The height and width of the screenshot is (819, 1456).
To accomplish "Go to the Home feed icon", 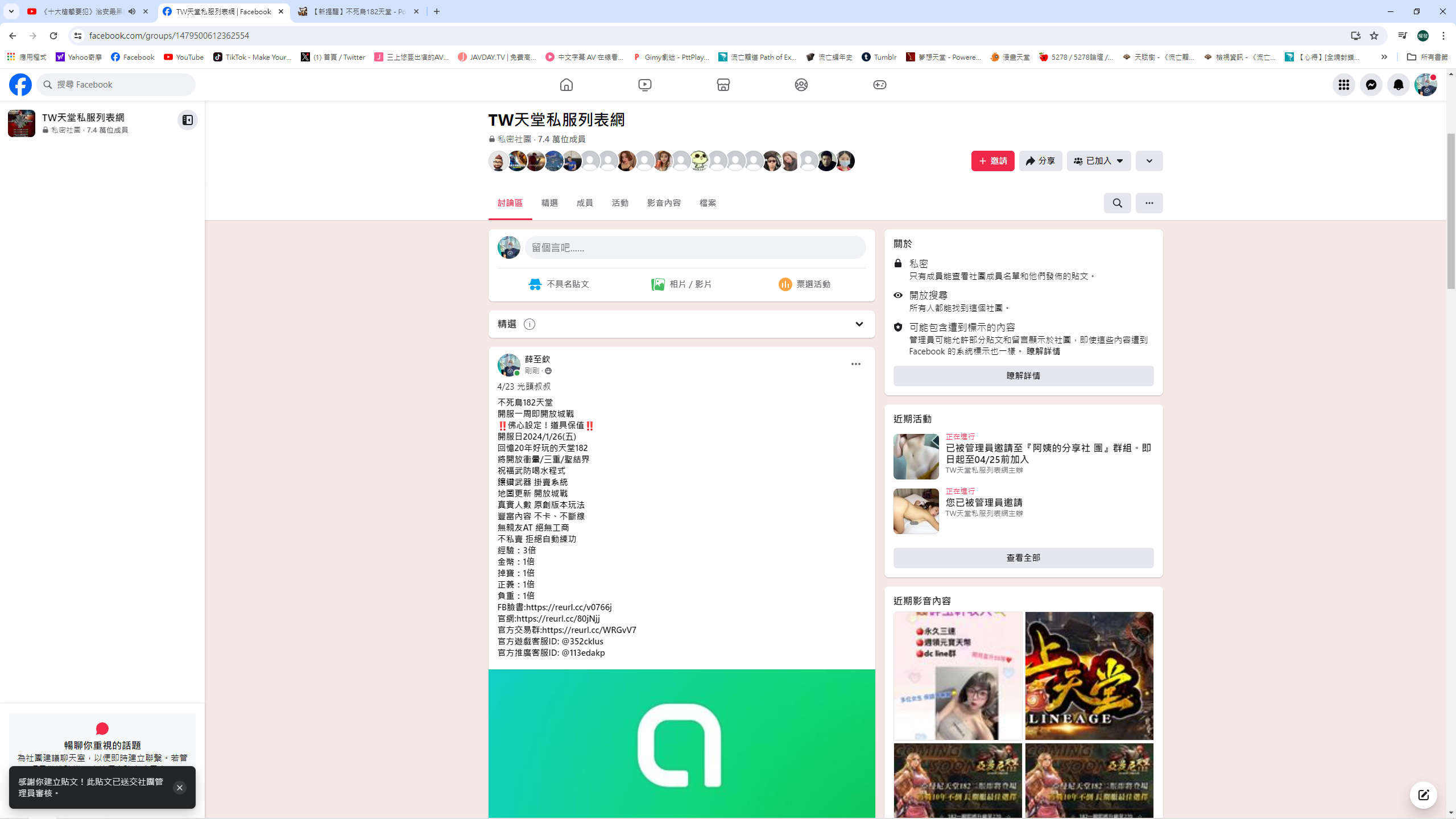I will 566,85.
